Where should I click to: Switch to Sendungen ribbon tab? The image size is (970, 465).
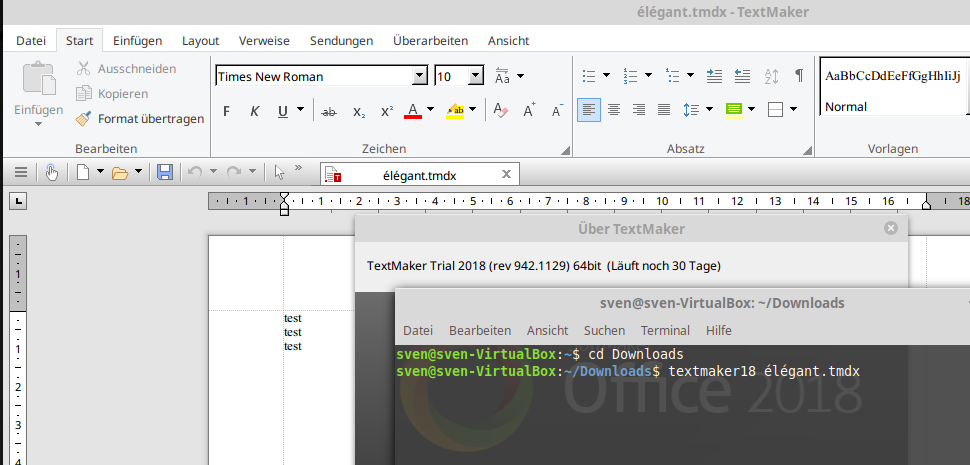[x=341, y=41]
